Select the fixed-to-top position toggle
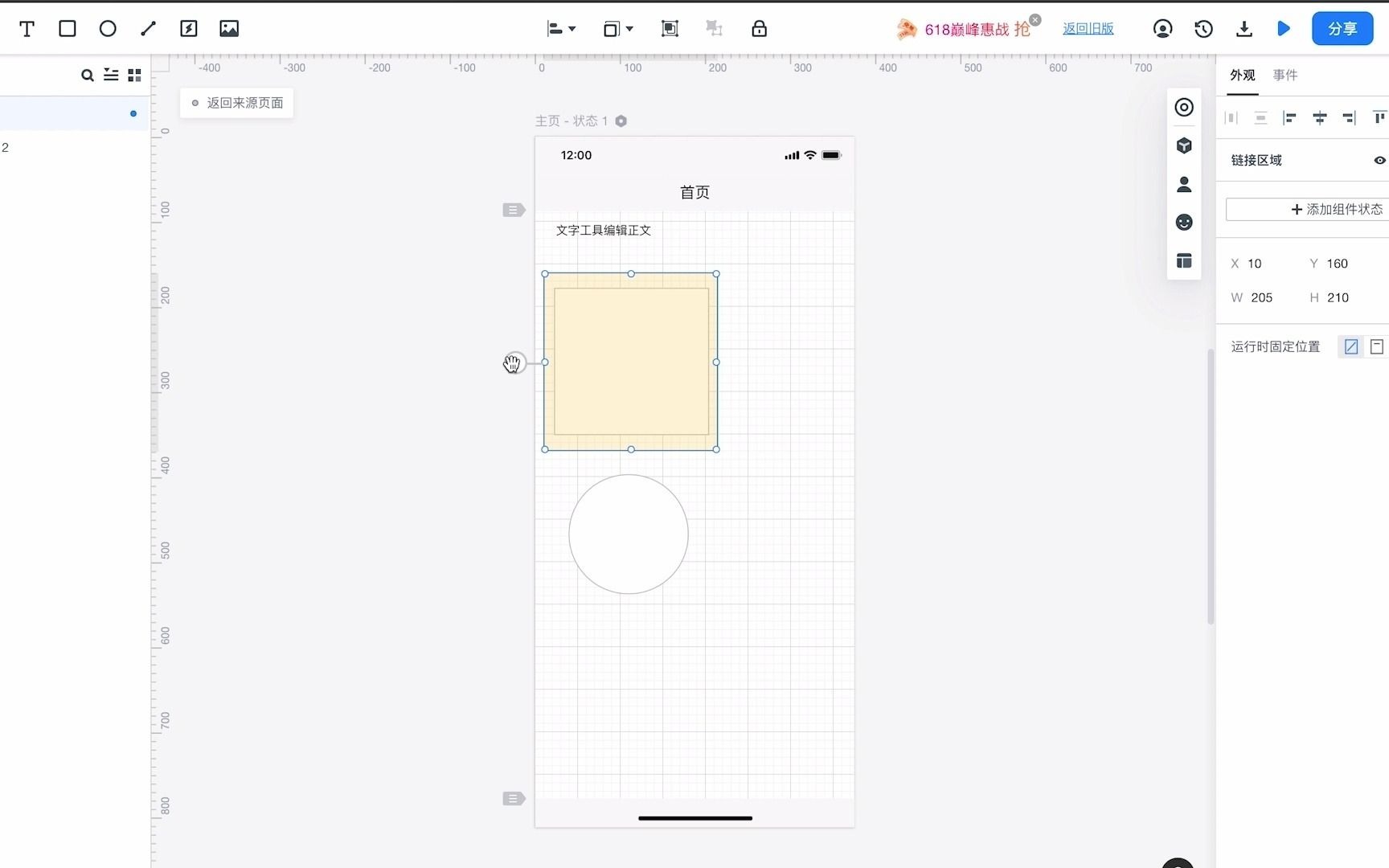The image size is (1389, 868). click(1377, 347)
